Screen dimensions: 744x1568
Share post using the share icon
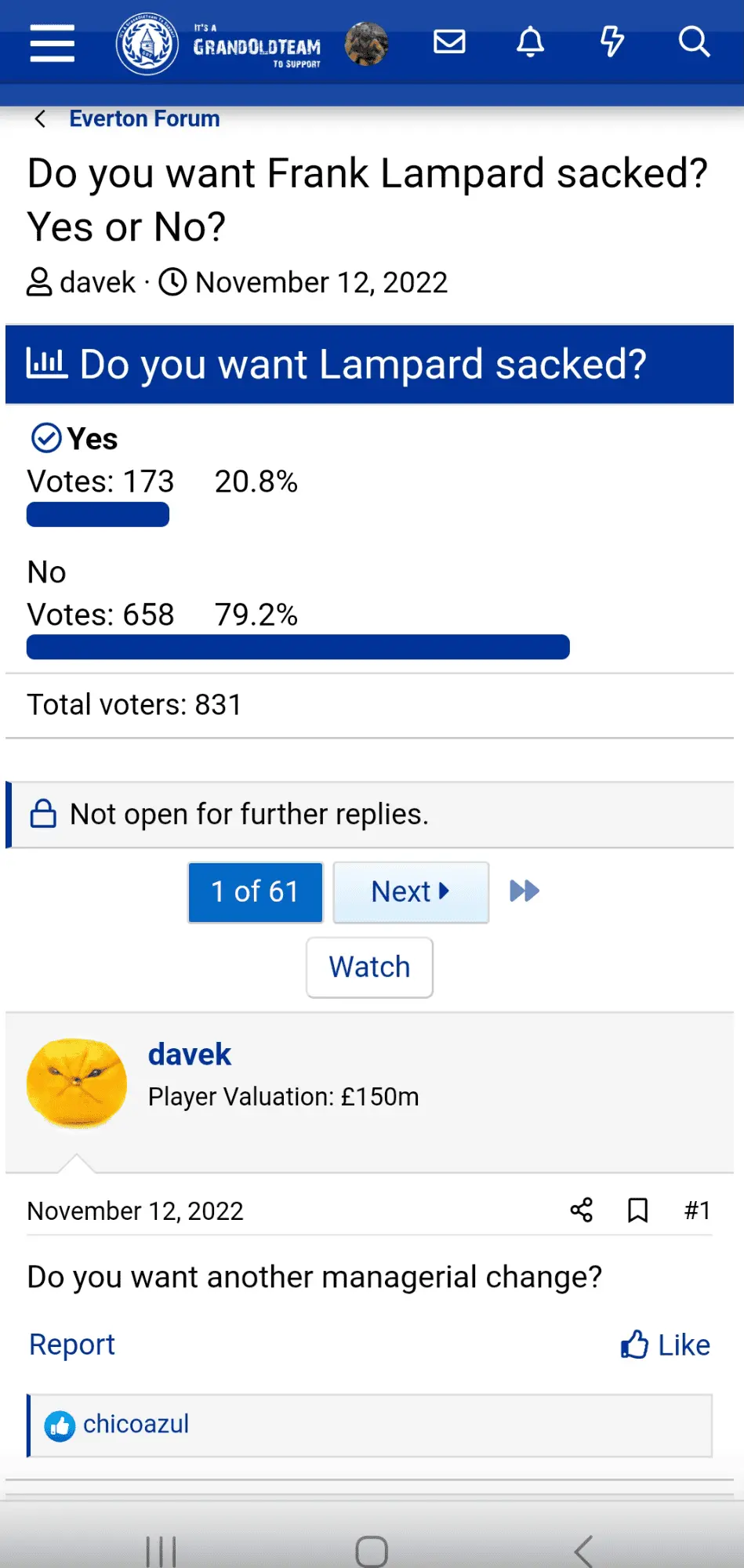click(x=581, y=1210)
